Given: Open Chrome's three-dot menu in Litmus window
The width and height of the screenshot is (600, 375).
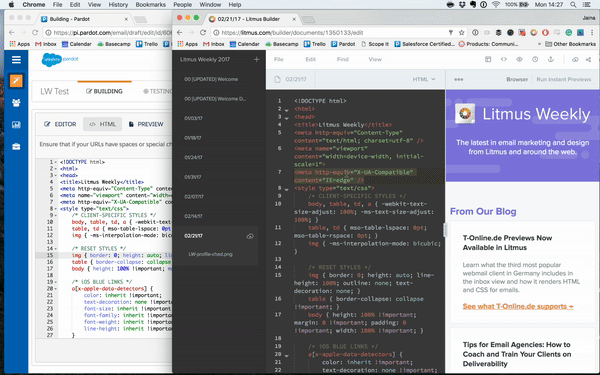Looking at the screenshot, I should pyautogui.click(x=592, y=33).
